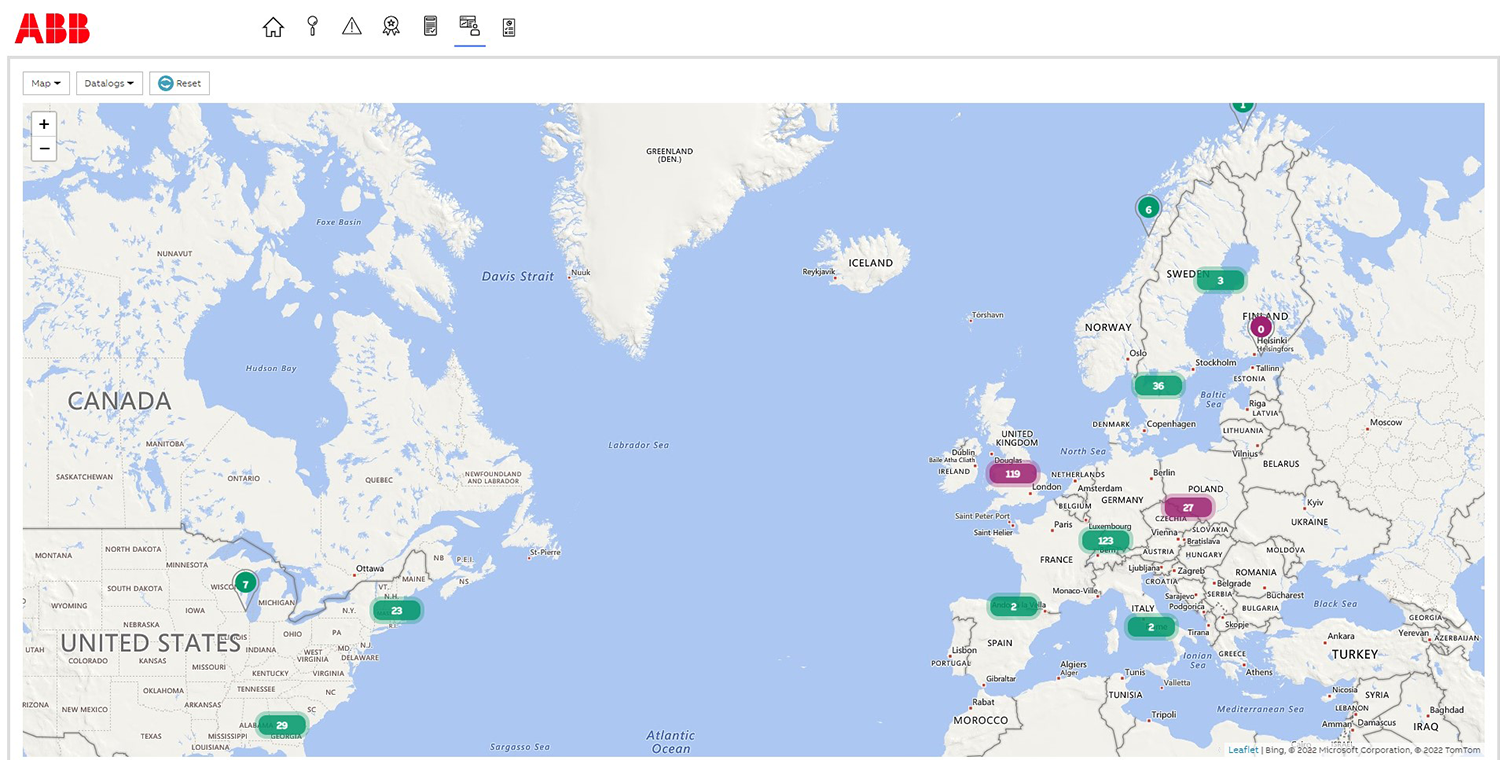Click the 27 cluster over Czechia
This screenshot has height=760, width=1500.
pos(1188,507)
